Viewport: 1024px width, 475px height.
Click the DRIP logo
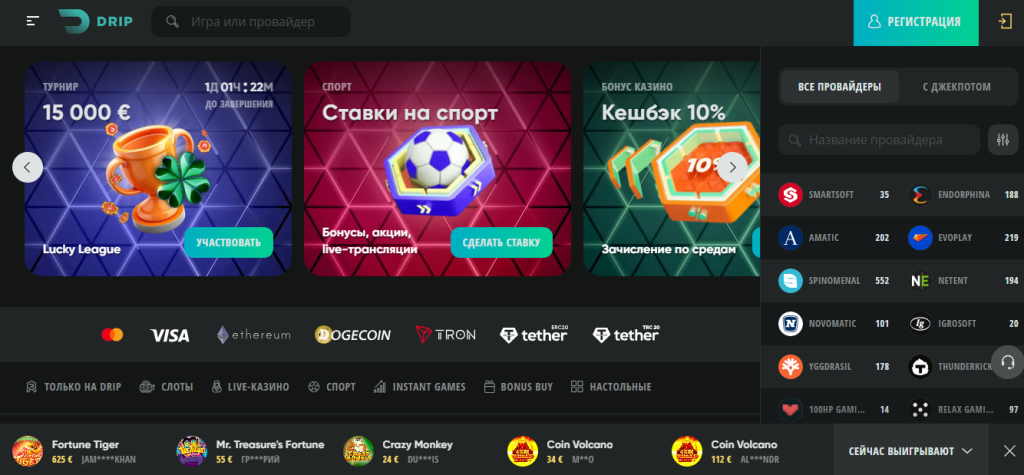pyautogui.click(x=95, y=22)
